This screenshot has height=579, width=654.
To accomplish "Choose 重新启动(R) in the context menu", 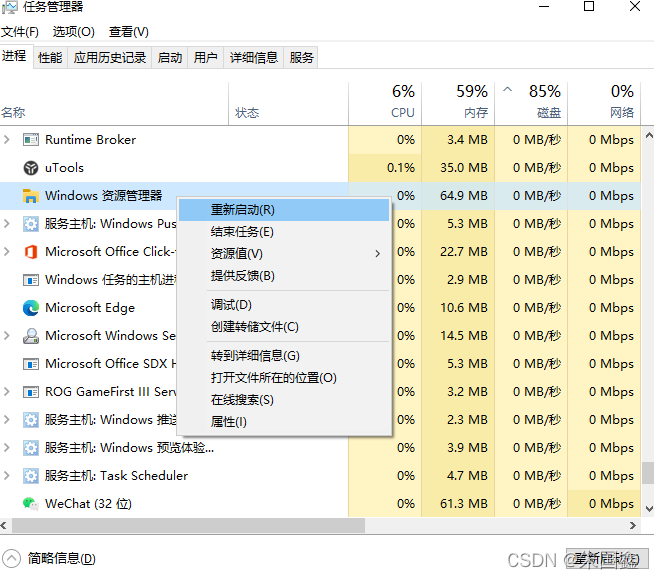I will (284, 209).
